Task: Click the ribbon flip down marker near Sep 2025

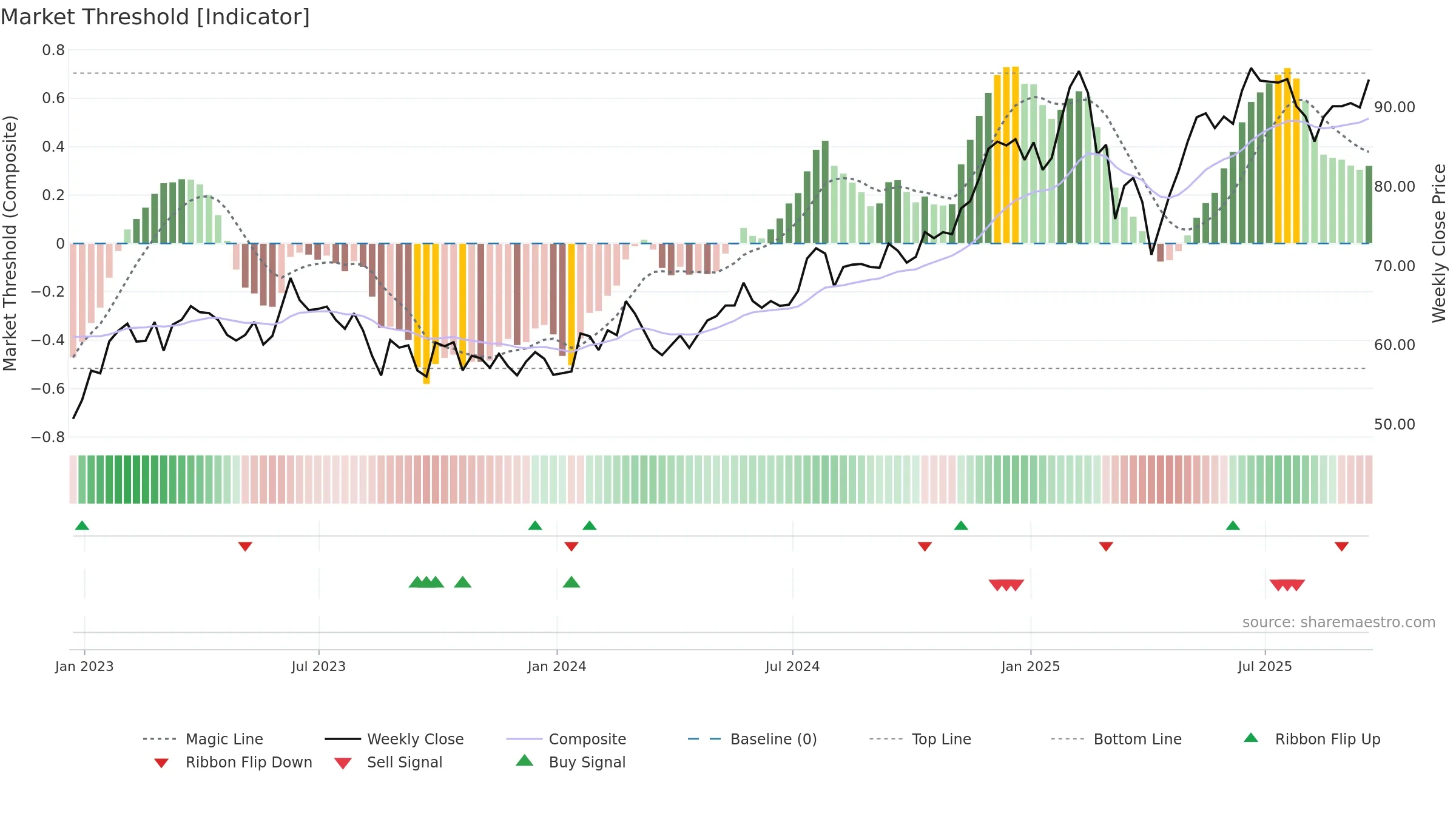Action: pos(1342,547)
